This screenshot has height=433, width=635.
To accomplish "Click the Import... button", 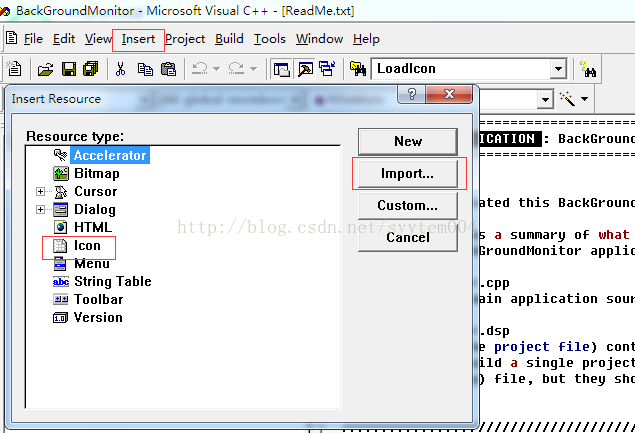I will point(408,173).
